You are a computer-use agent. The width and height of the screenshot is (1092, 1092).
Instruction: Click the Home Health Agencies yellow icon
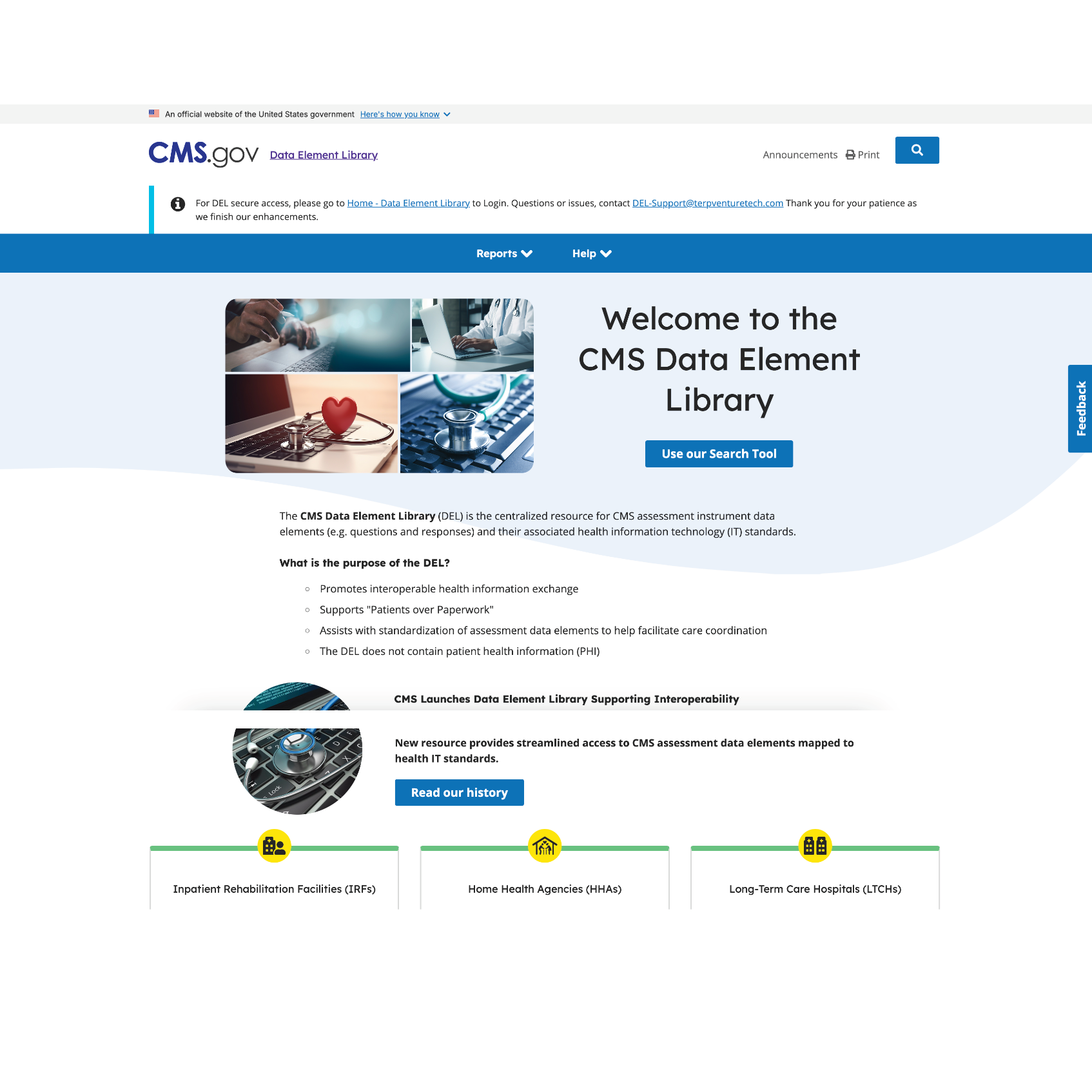coord(545,846)
